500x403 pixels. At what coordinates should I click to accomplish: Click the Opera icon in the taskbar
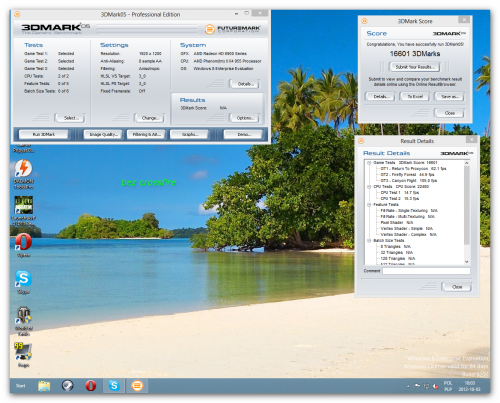click(91, 386)
